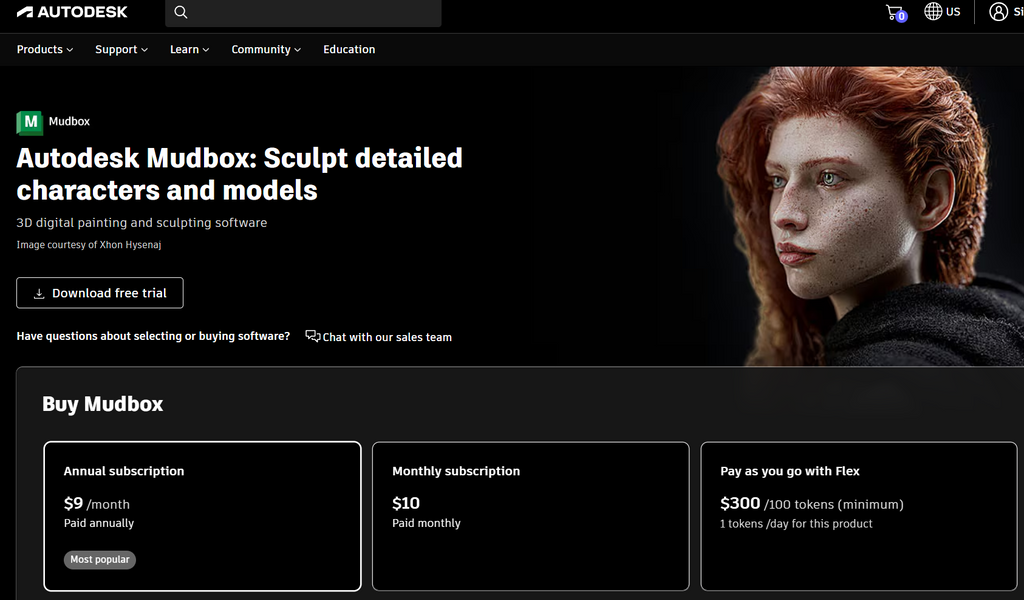
Task: Click the search magnifier icon
Action: [x=180, y=12]
